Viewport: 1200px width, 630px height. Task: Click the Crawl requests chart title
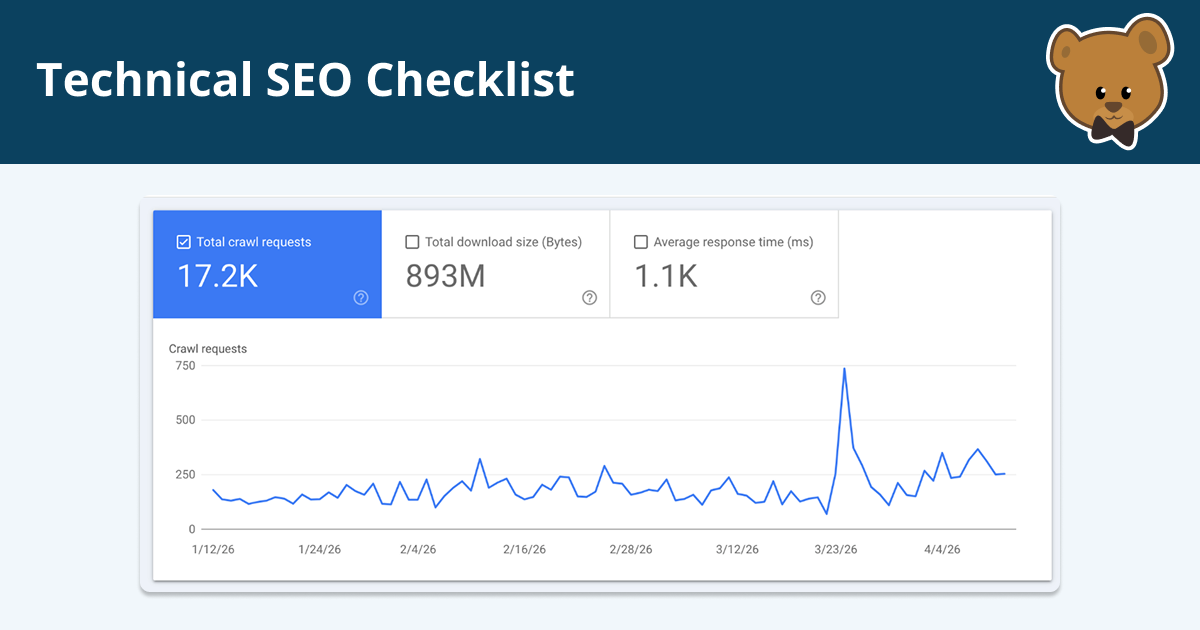210,348
